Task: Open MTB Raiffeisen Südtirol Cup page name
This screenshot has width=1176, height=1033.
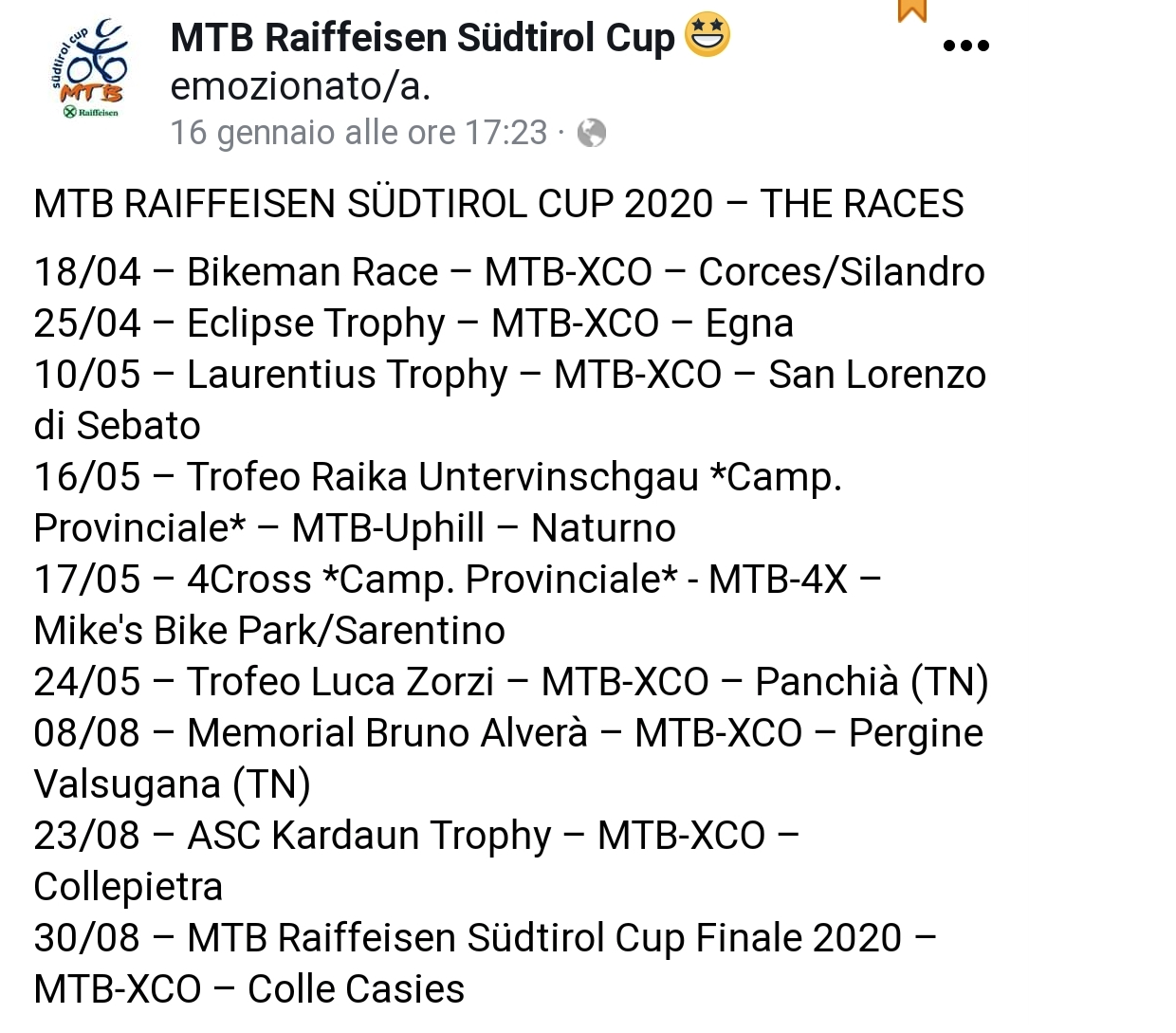Action: [422, 37]
